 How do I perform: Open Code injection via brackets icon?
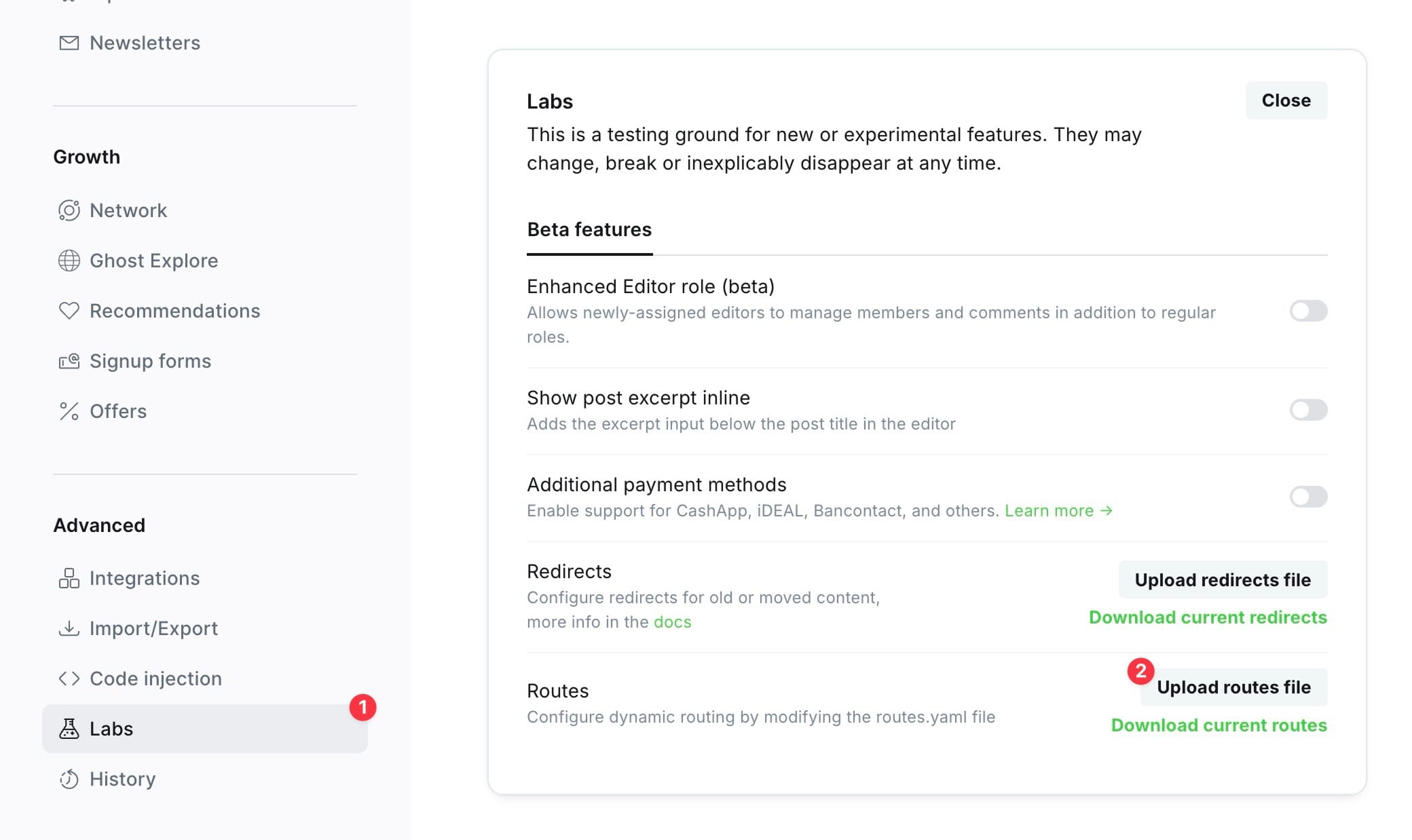[x=69, y=679]
